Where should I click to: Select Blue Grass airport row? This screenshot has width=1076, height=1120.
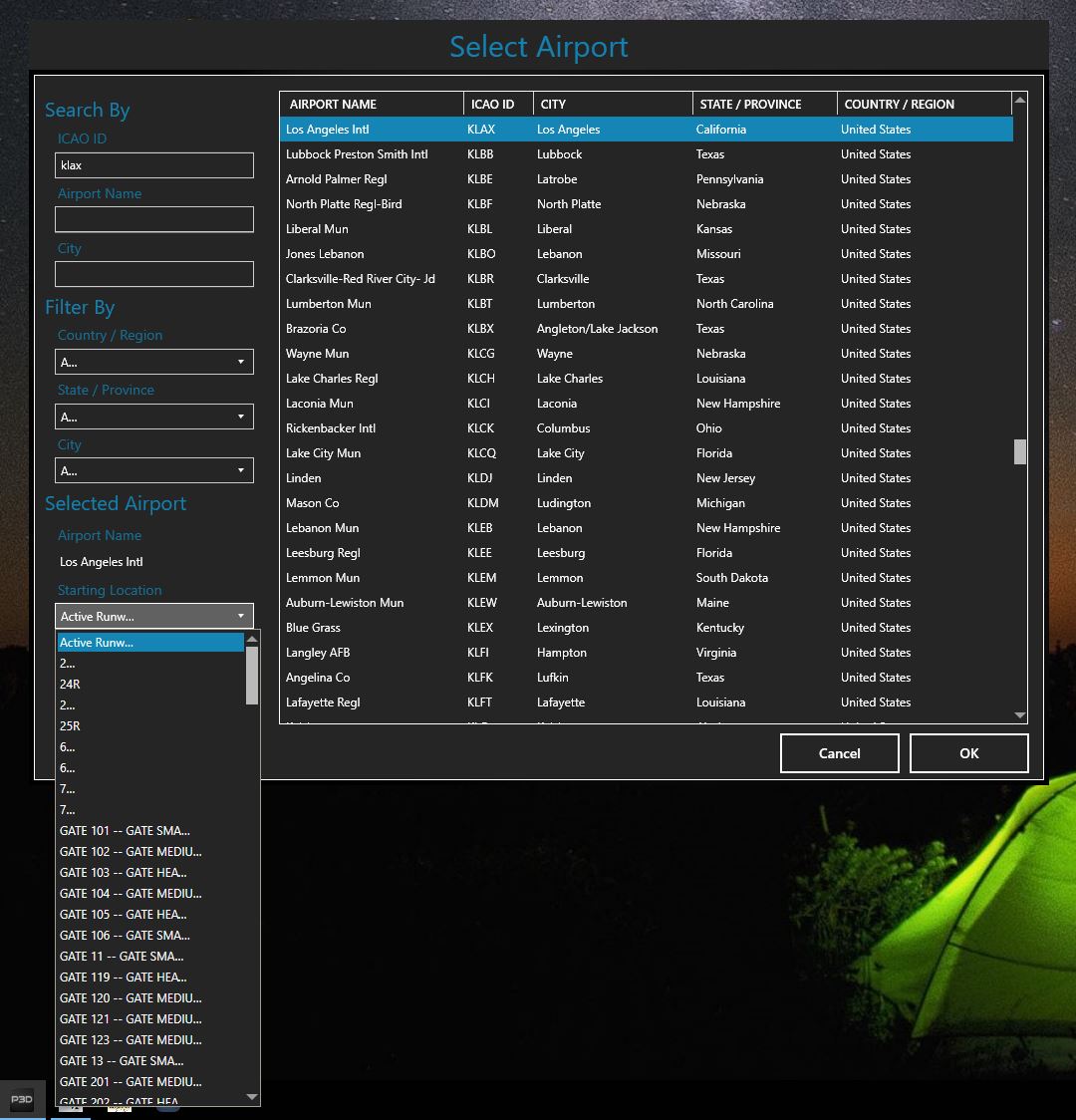click(x=647, y=627)
